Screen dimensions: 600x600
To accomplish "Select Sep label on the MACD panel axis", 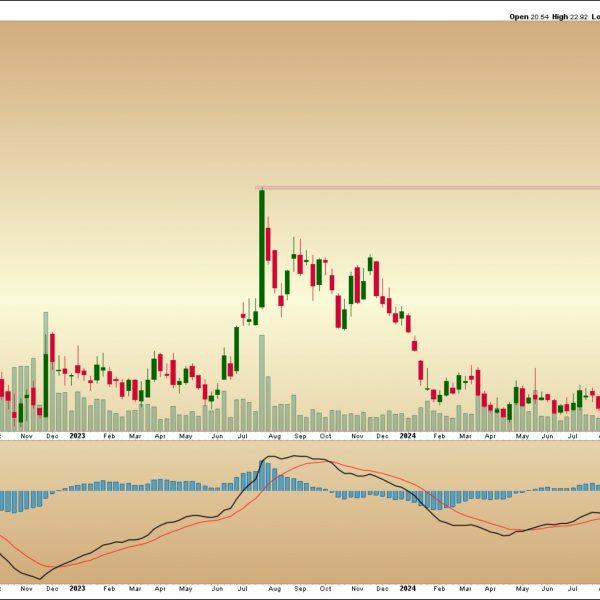I will [x=300, y=589].
